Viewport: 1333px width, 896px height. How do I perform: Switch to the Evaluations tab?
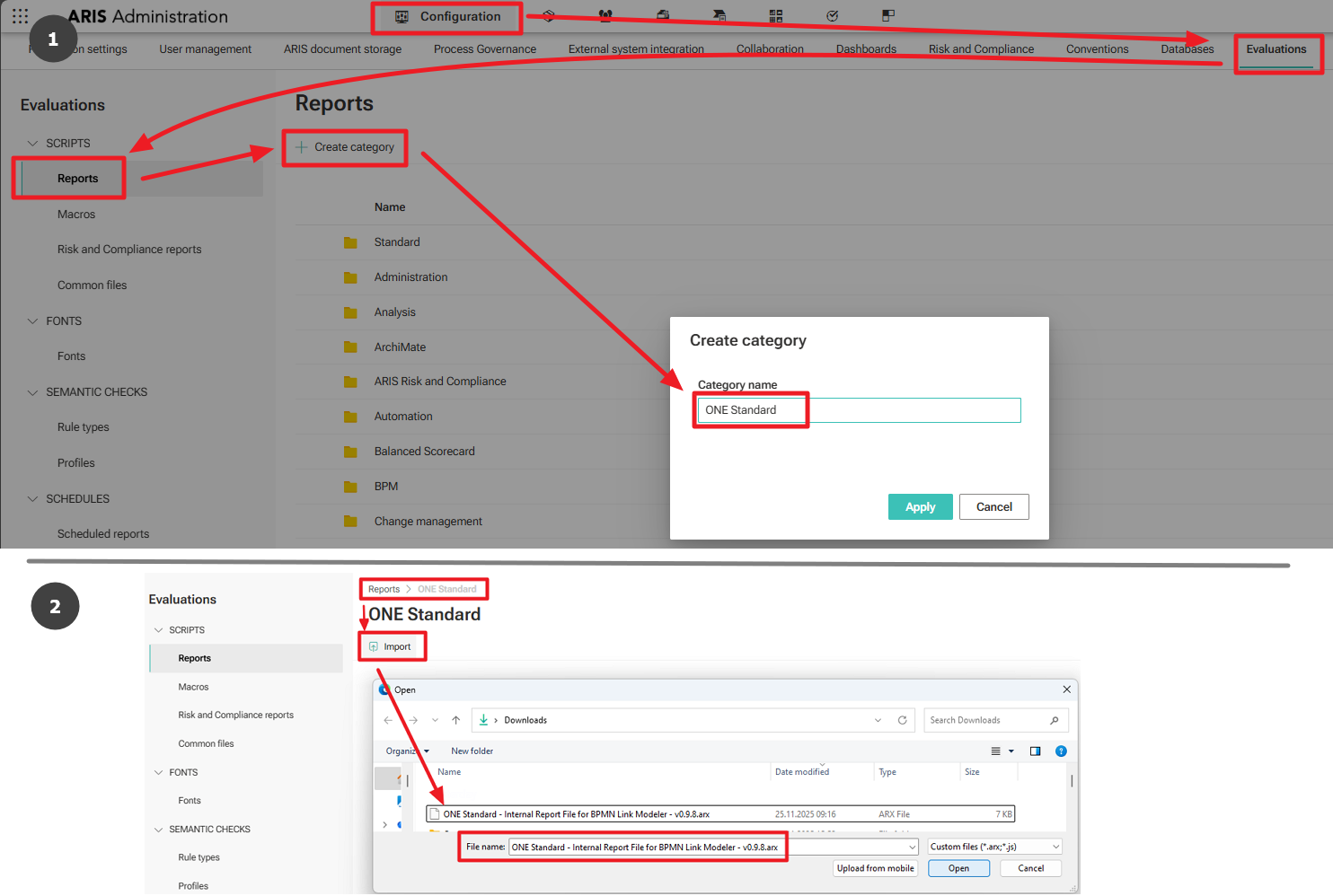click(1276, 49)
